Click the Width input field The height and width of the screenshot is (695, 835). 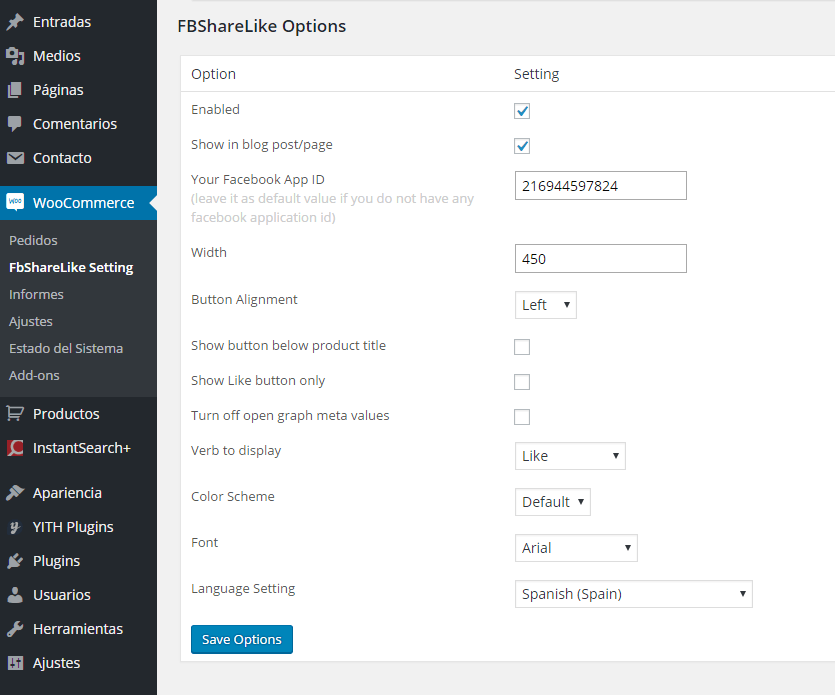[x=601, y=258]
